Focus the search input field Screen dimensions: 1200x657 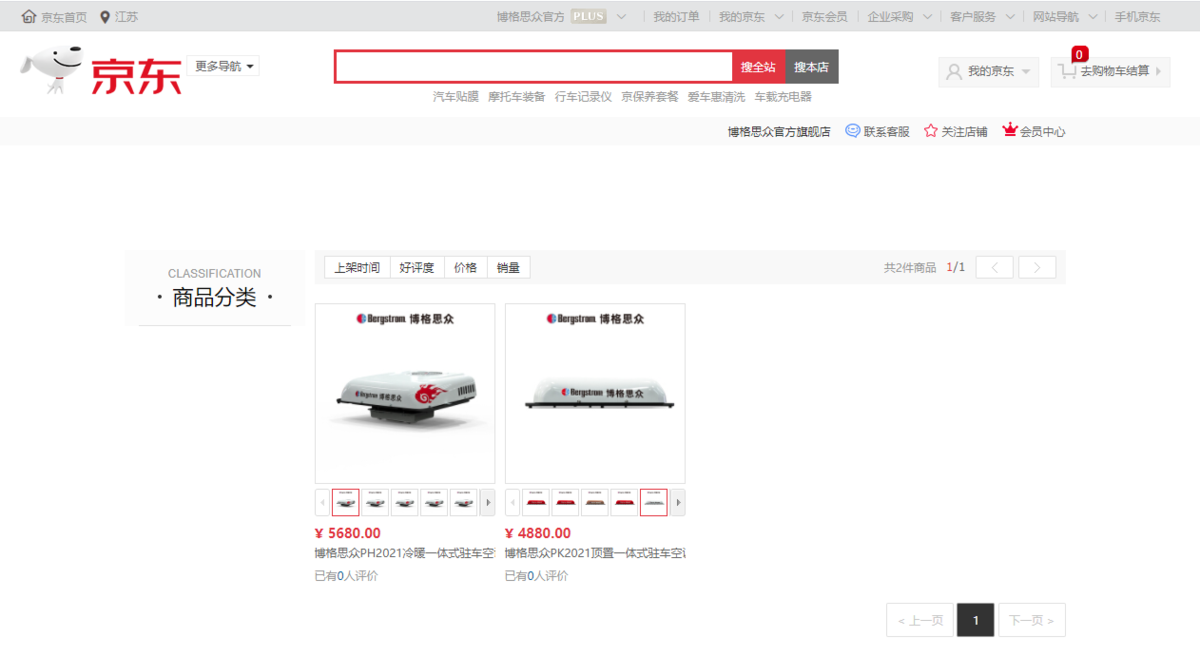tap(533, 67)
